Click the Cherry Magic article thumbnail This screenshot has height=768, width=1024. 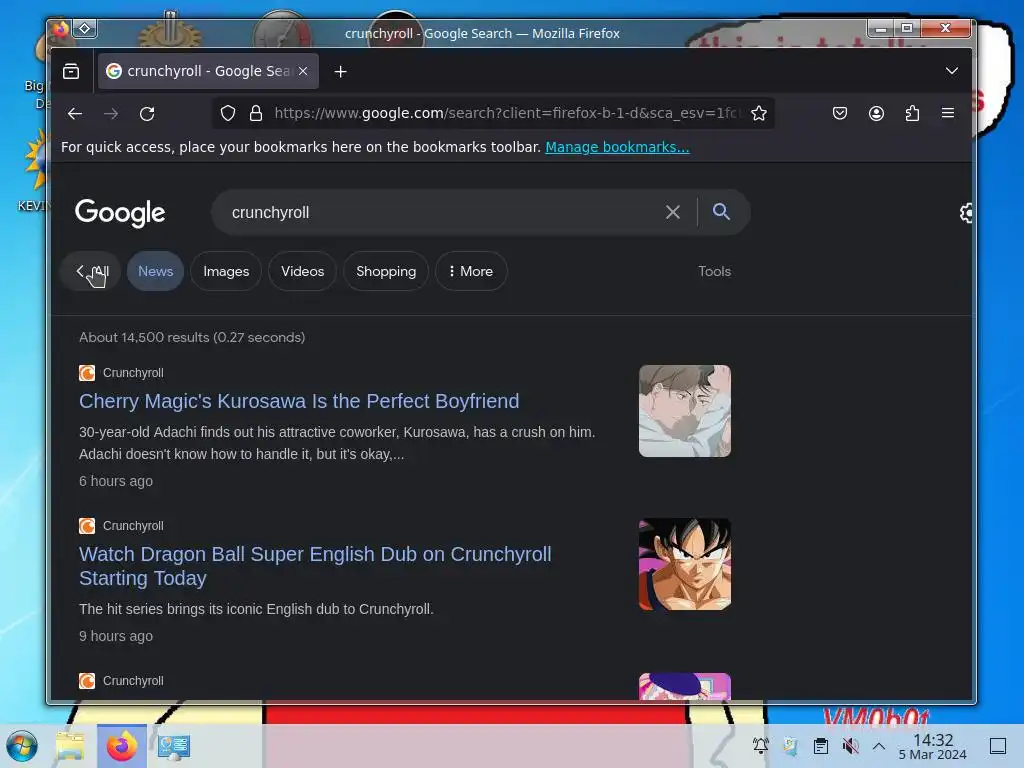click(x=684, y=411)
